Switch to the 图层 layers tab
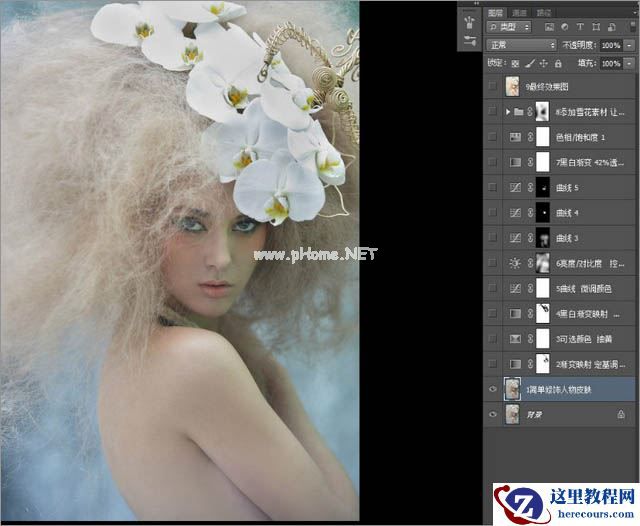The width and height of the screenshot is (640, 526). point(495,13)
